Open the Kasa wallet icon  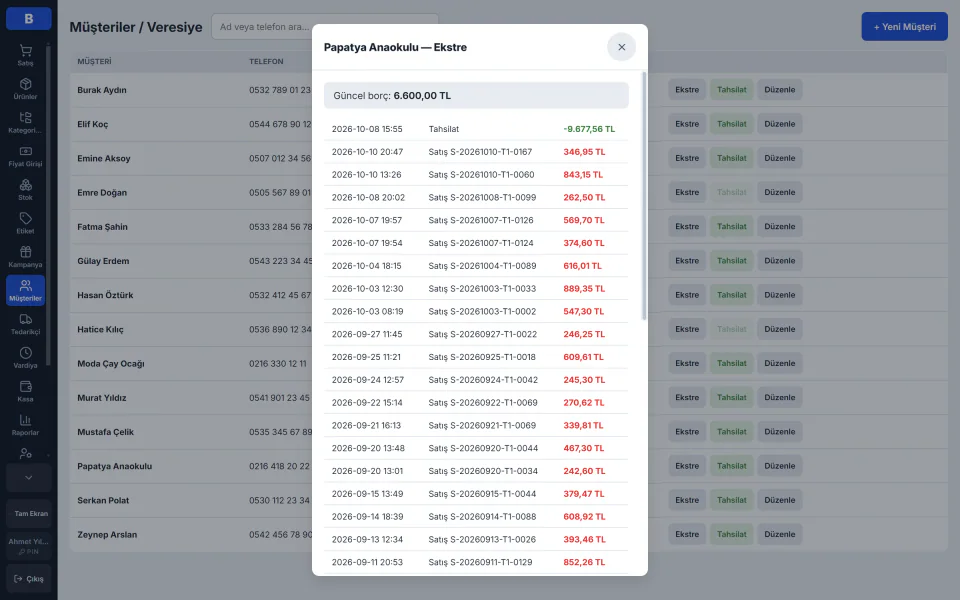25,391
